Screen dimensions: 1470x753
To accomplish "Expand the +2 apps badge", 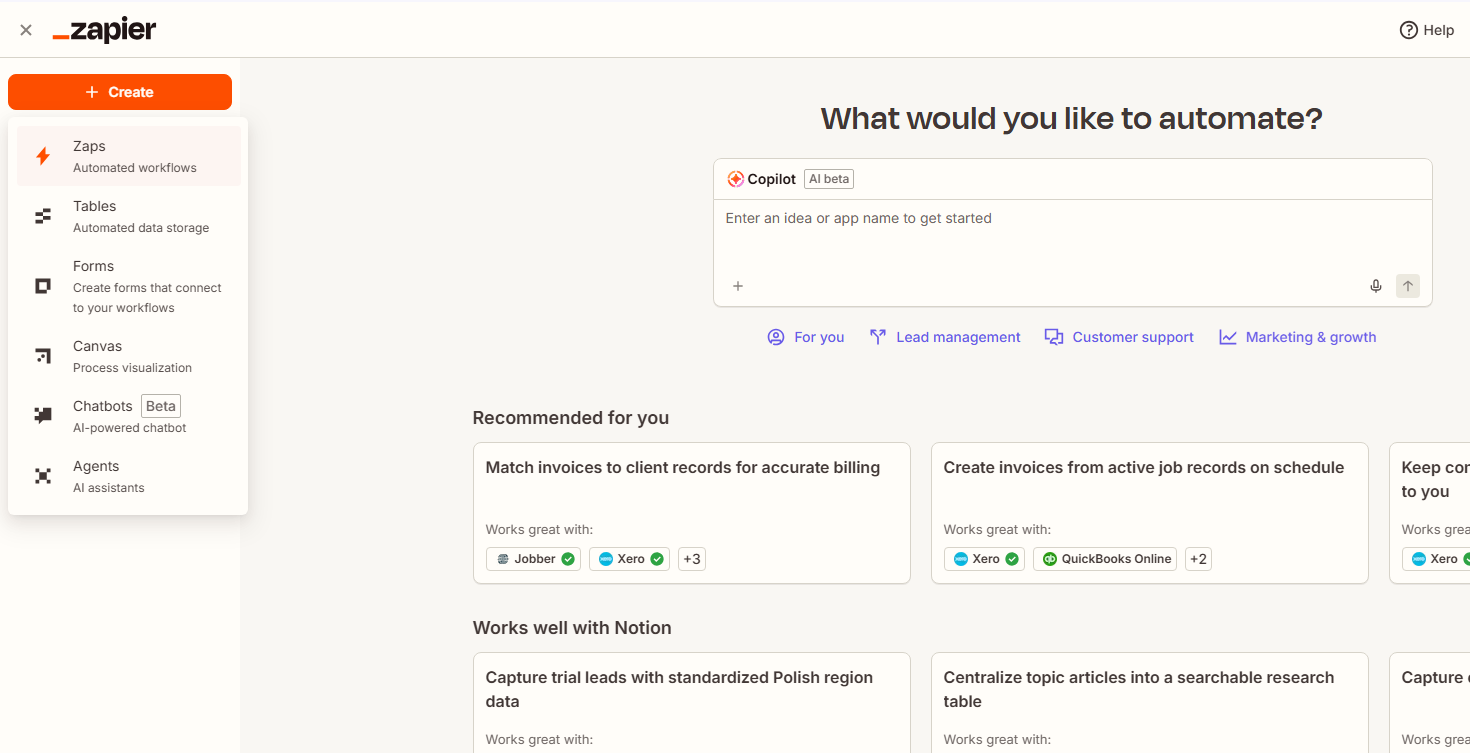I will pyautogui.click(x=1198, y=559).
